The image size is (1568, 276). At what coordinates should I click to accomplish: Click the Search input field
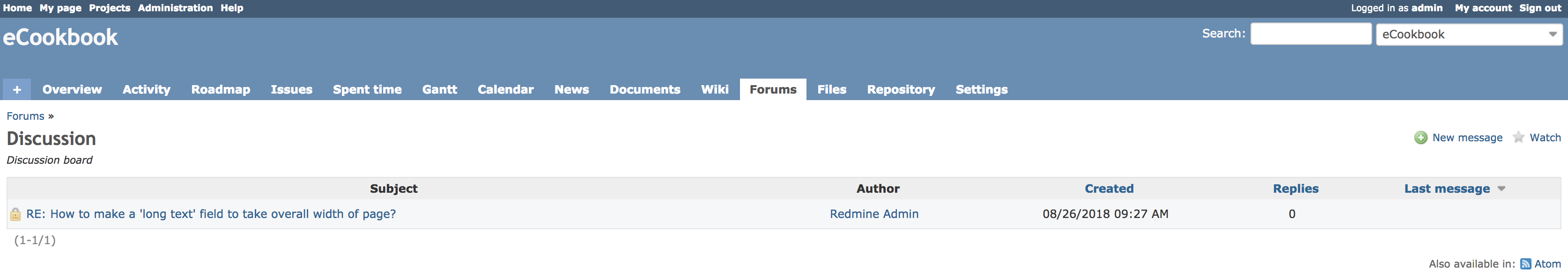pyautogui.click(x=1310, y=33)
